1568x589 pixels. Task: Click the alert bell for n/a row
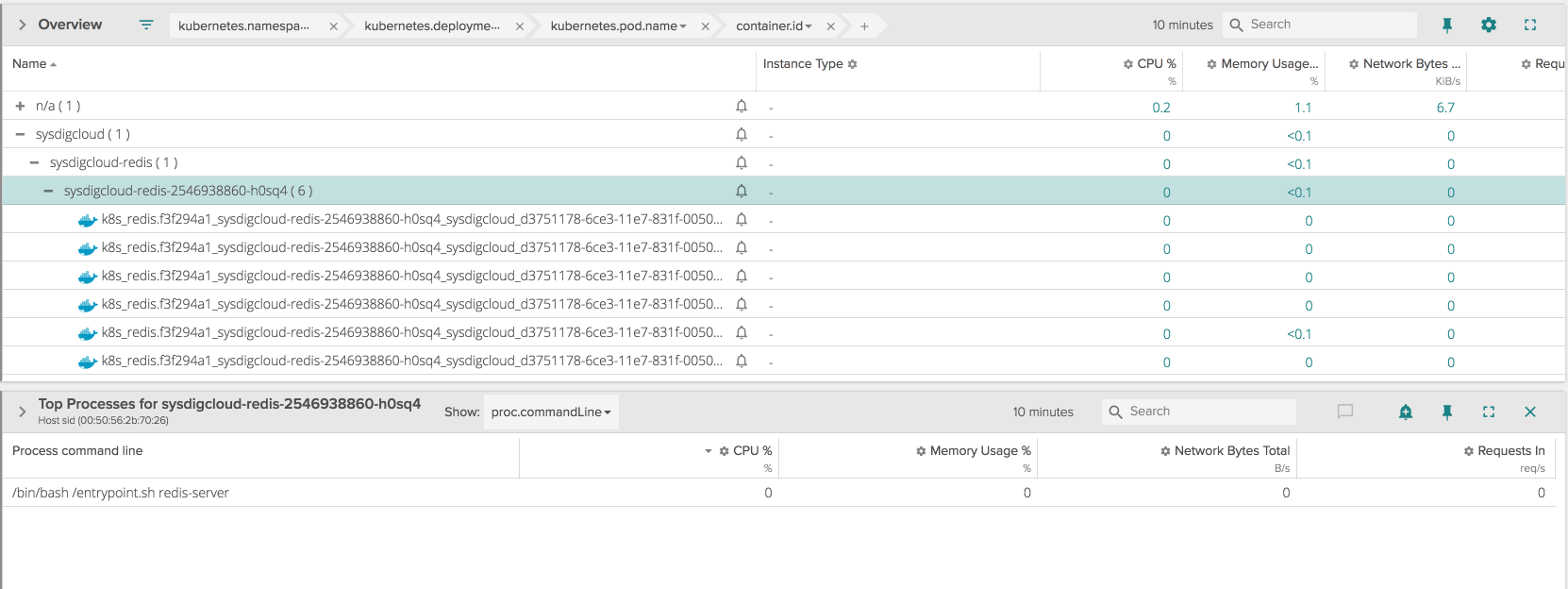tap(742, 106)
